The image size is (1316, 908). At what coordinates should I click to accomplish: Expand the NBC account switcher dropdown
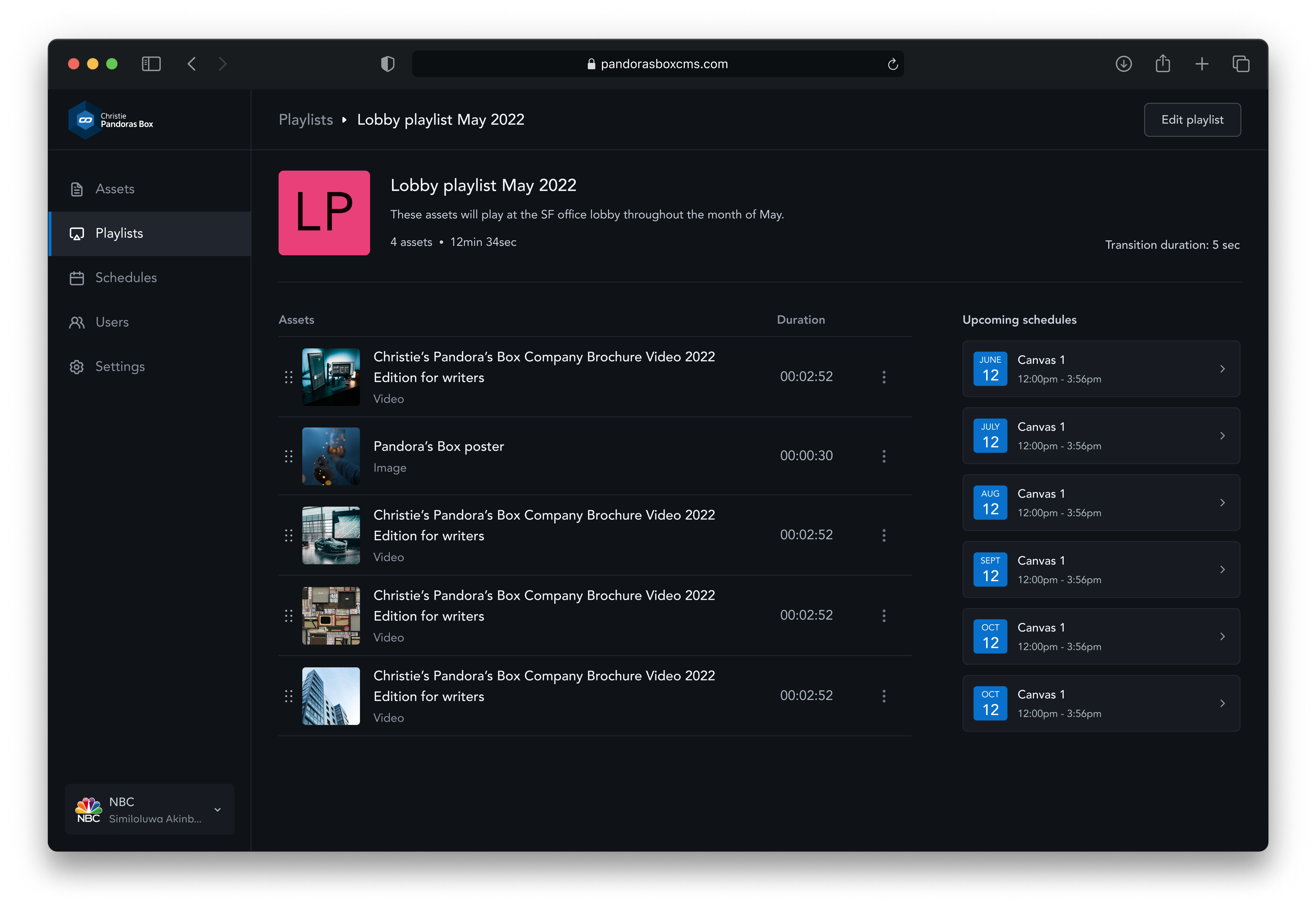(x=217, y=809)
